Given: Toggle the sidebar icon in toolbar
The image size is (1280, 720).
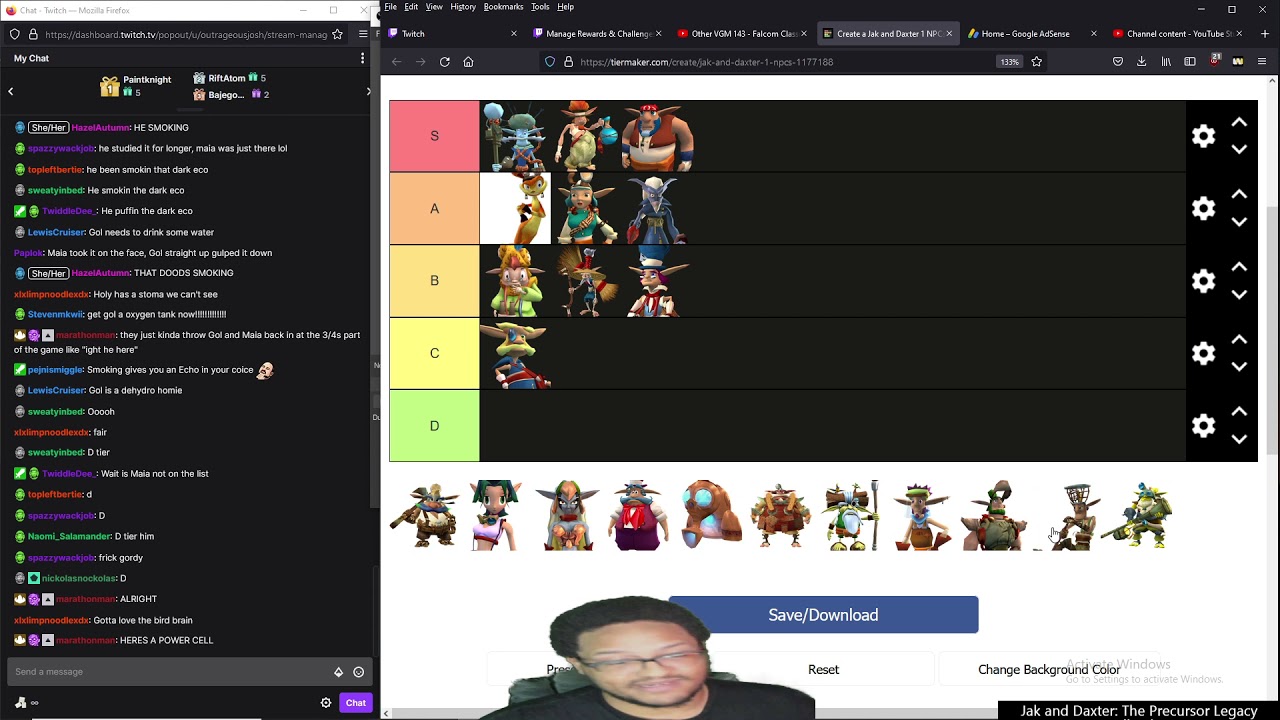Looking at the screenshot, I should click(1190, 62).
